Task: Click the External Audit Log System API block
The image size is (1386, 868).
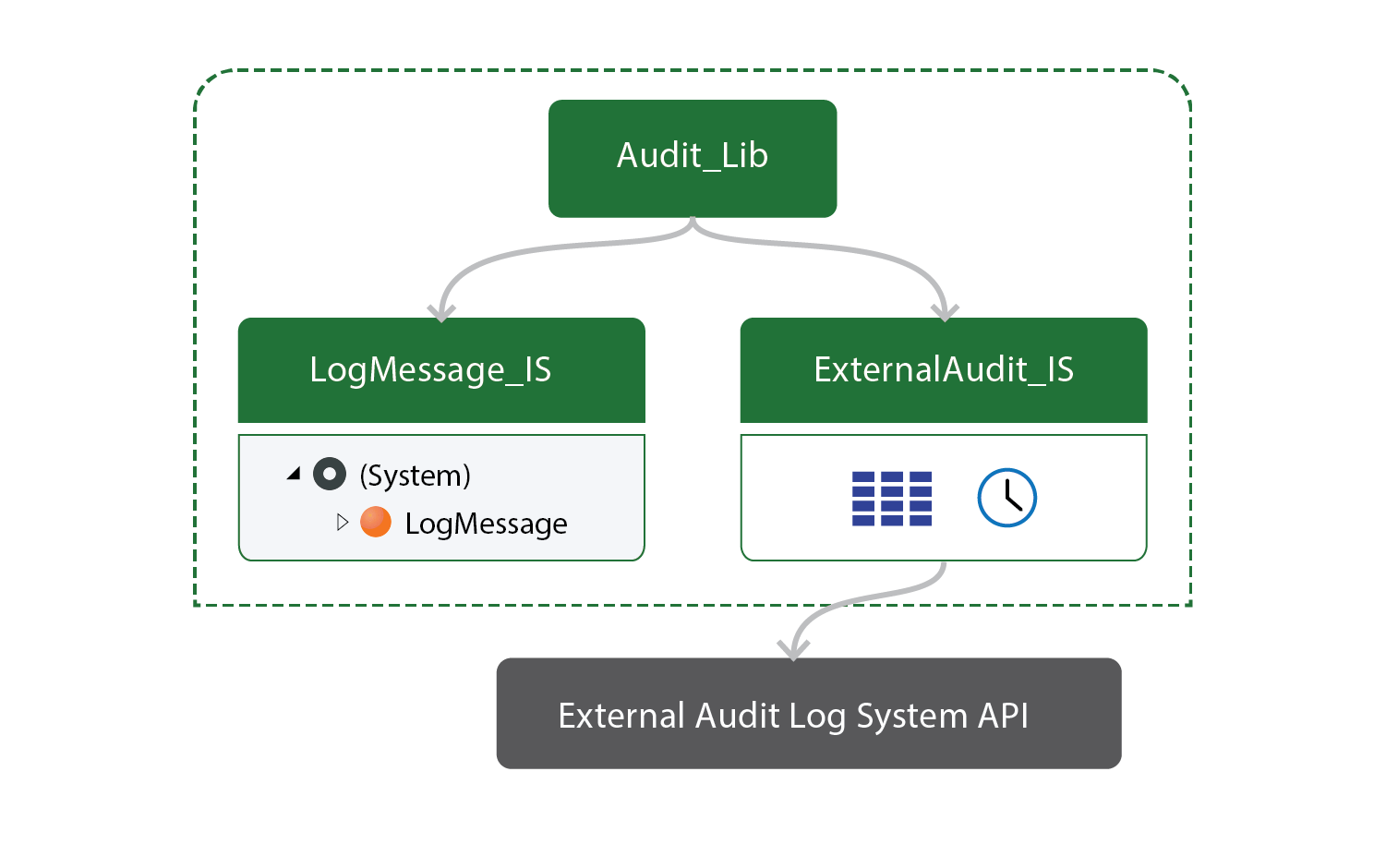Action: click(x=808, y=714)
